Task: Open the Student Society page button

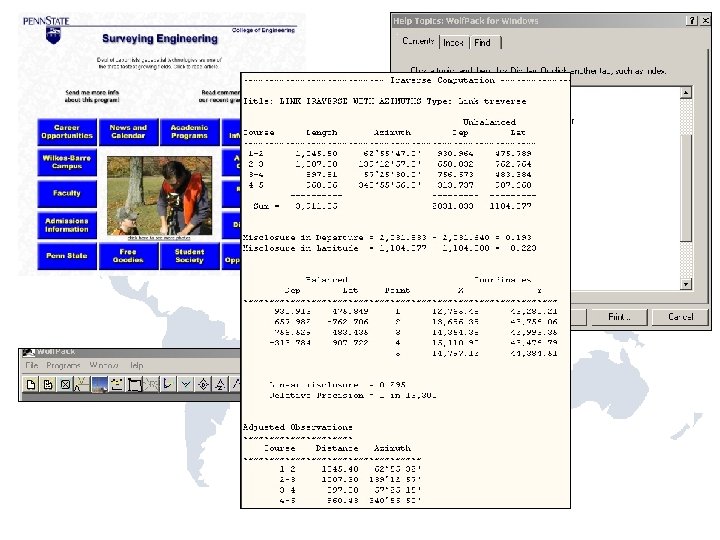Action: click(190, 256)
